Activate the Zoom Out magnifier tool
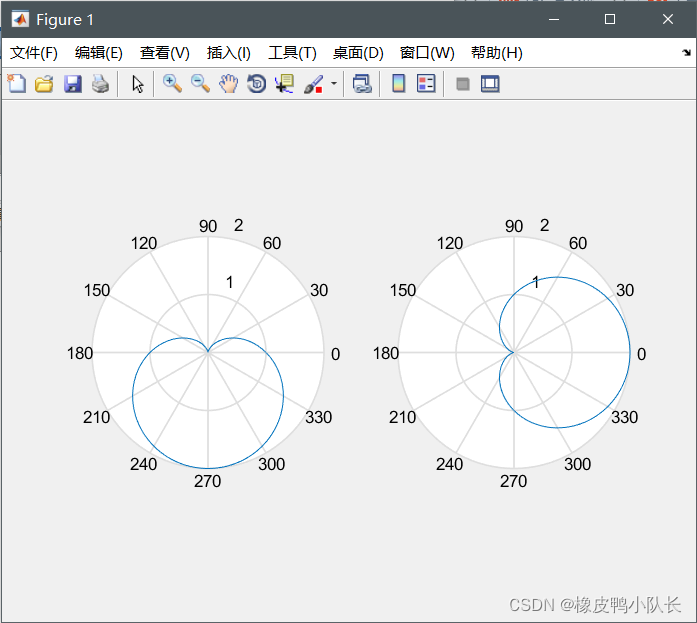This screenshot has height=623, width=697. pyautogui.click(x=200, y=84)
